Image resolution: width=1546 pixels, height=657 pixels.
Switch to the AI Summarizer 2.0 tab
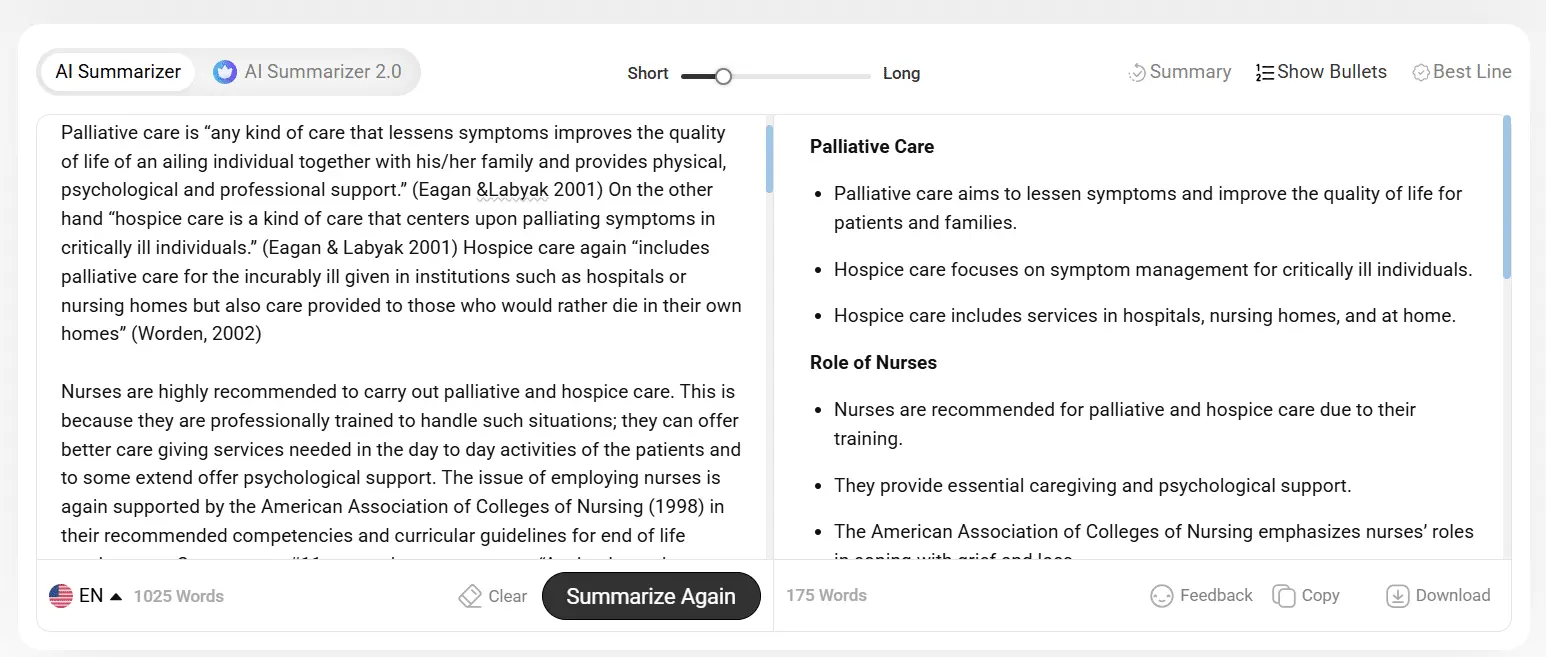click(x=322, y=72)
